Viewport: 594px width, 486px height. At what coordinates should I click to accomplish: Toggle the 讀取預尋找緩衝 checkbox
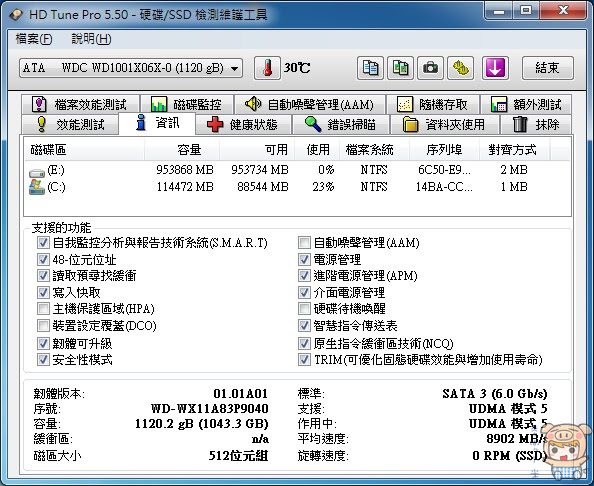tap(43, 275)
